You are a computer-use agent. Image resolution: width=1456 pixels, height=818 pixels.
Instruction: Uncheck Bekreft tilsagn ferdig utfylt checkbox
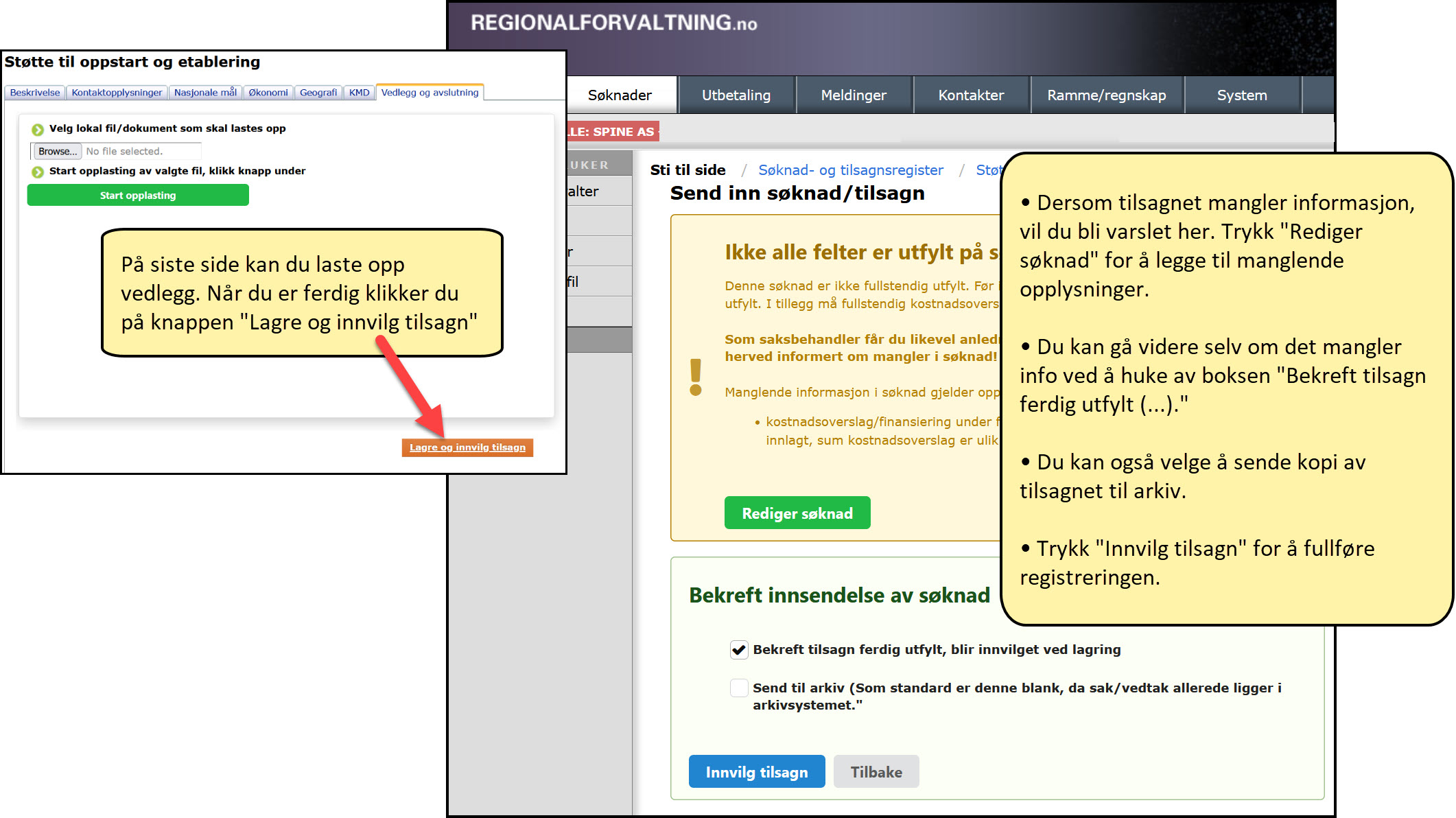pyautogui.click(x=739, y=649)
